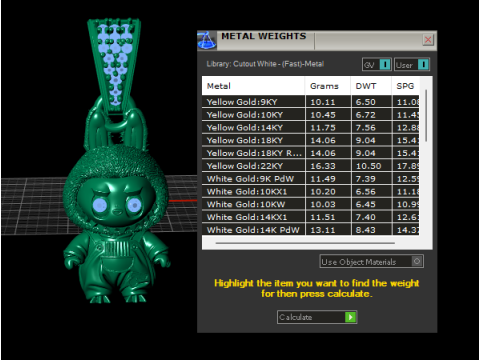Viewport: 480px width, 360px height.
Task: Select Yellow Gold:18KY row
Action: click(x=311, y=140)
